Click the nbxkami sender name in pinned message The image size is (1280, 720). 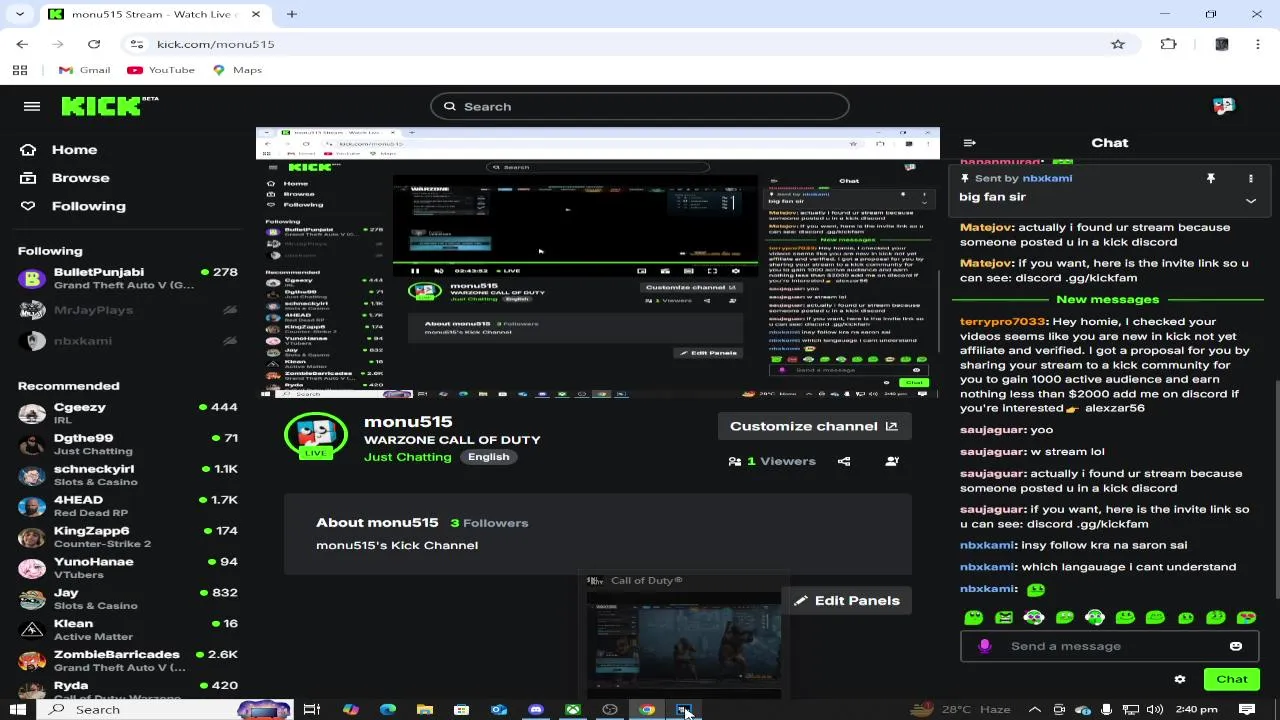click(x=1047, y=178)
